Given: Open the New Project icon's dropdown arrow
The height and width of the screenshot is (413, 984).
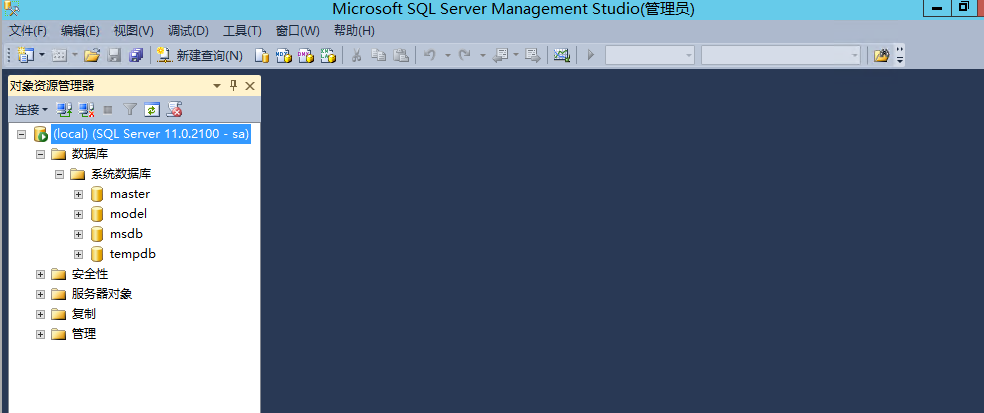Looking at the screenshot, I should click(42, 55).
